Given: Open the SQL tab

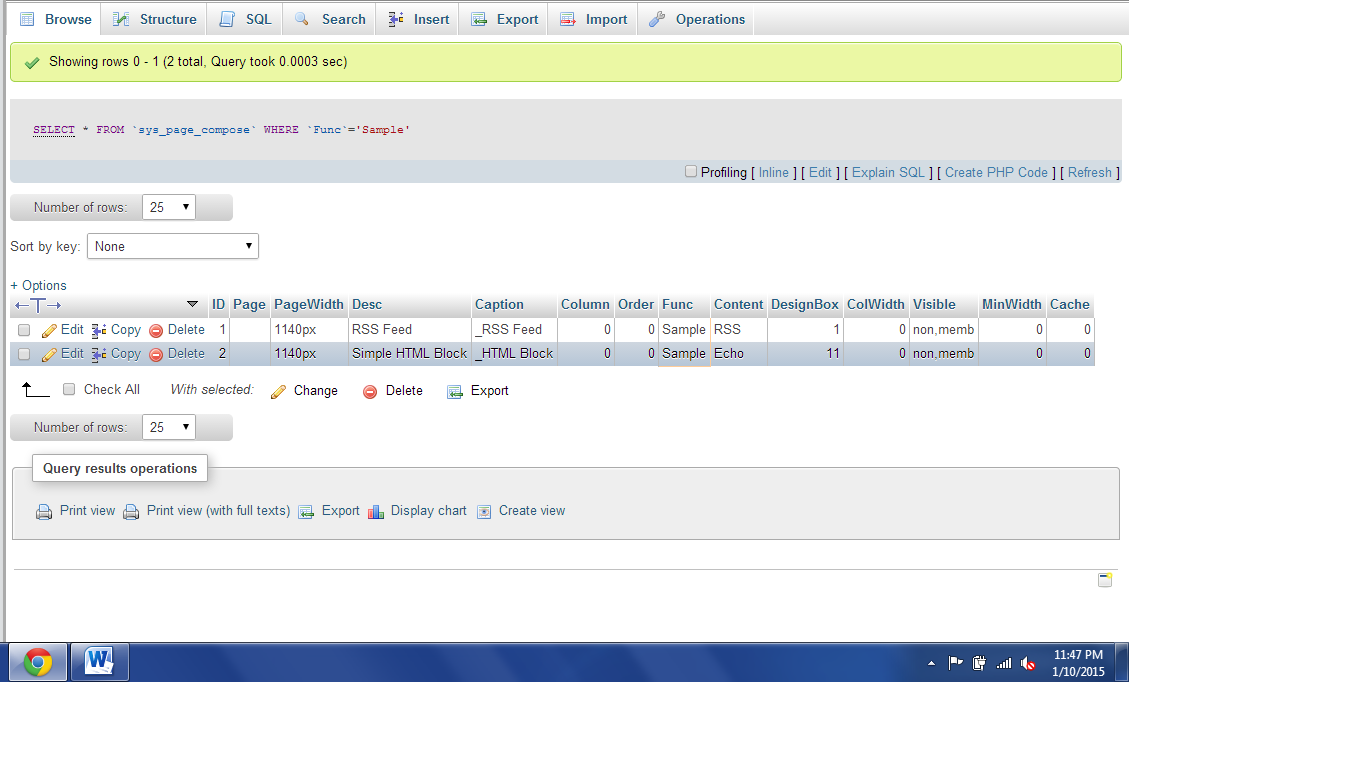Looking at the screenshot, I should 246,19.
